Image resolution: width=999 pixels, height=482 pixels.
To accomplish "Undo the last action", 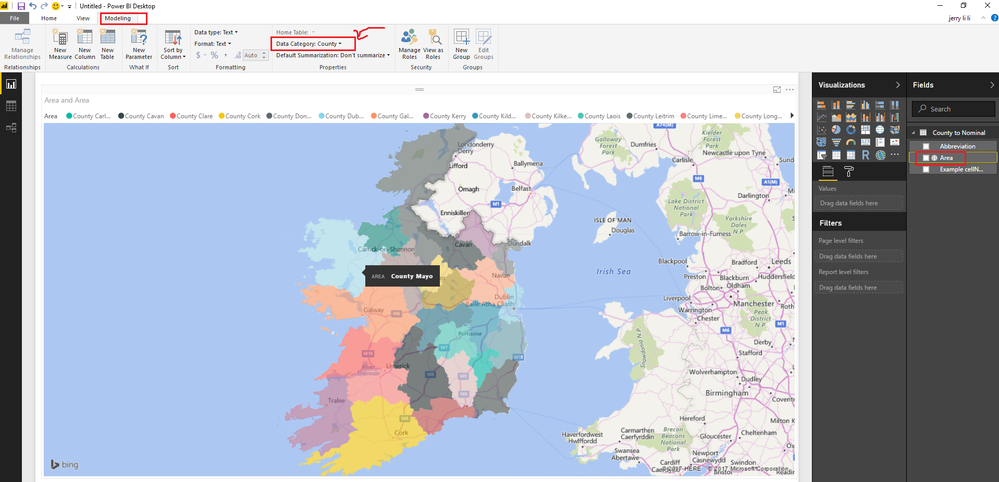I will click(32, 6).
